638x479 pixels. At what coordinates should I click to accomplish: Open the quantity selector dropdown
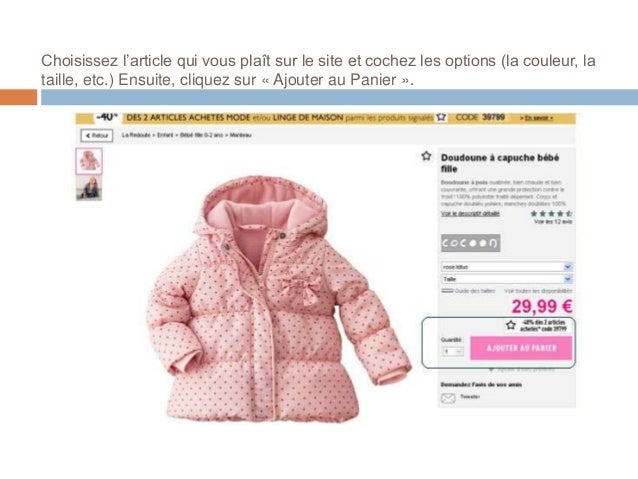pos(453,351)
